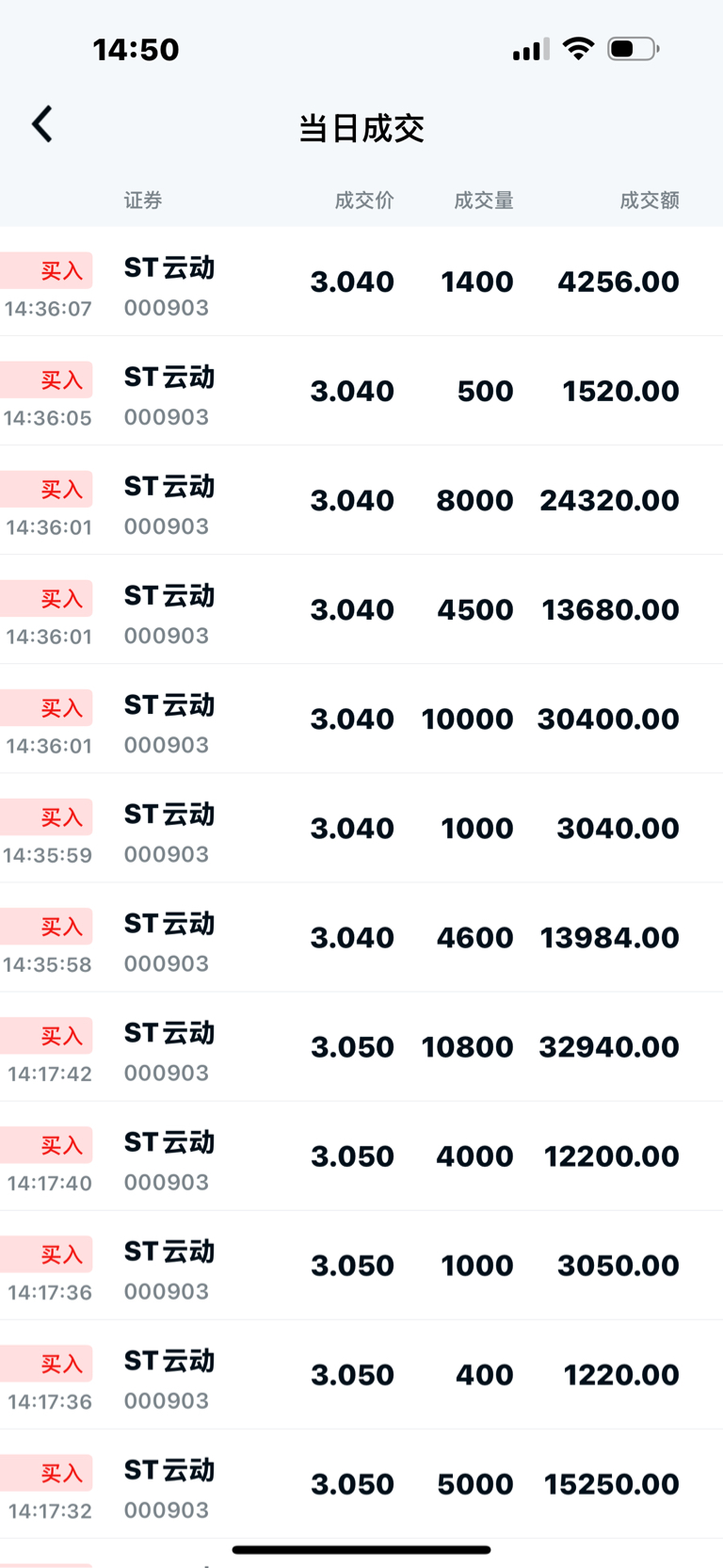Tap the 当日成交 page title
723x1568 pixels.
pos(361,128)
